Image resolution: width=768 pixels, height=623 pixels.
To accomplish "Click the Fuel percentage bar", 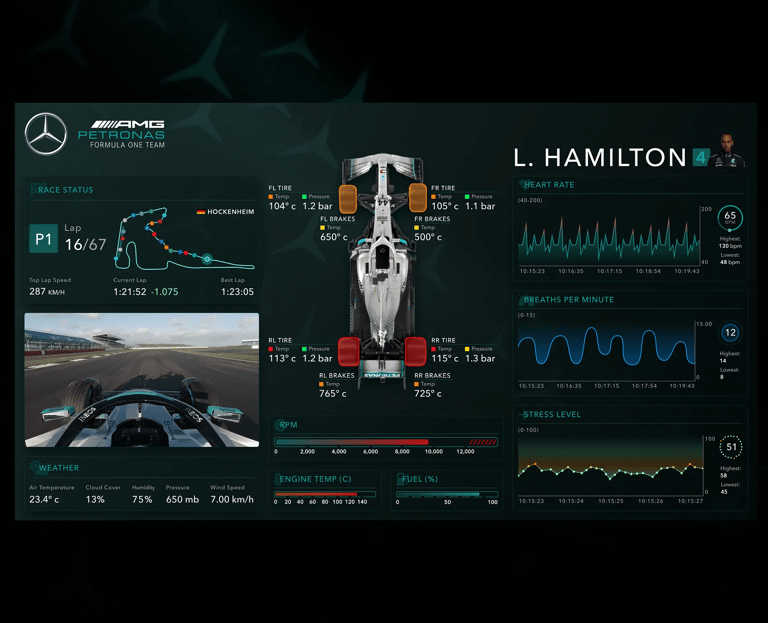I will tap(447, 494).
